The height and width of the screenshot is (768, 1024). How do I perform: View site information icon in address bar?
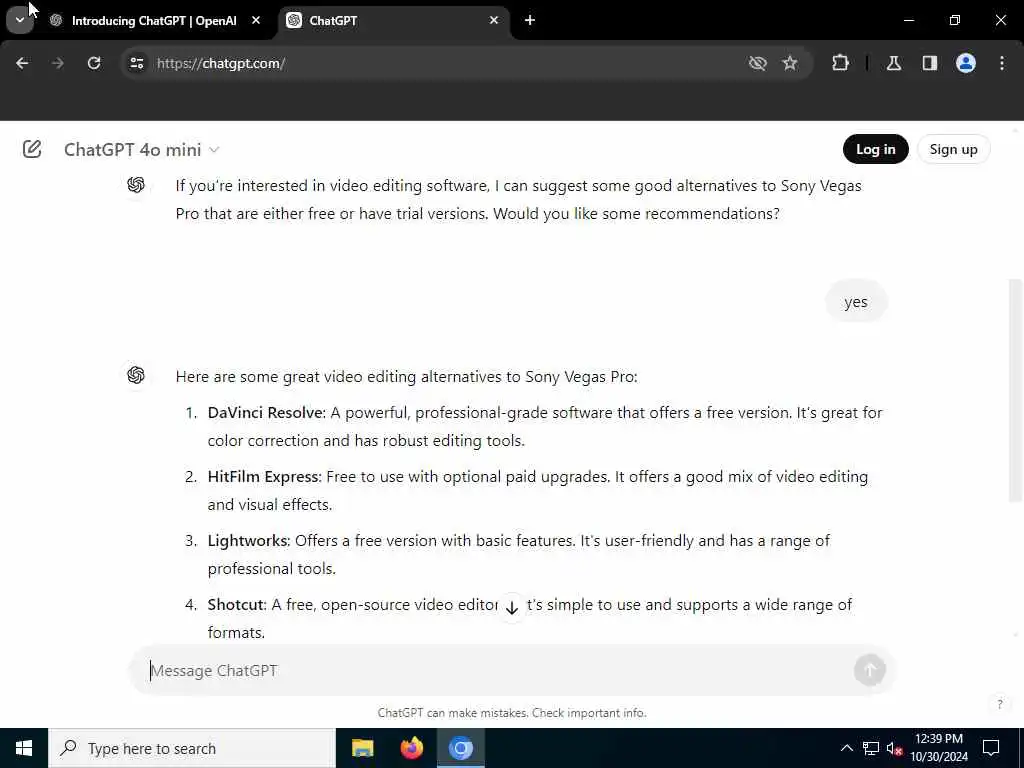(x=136, y=63)
